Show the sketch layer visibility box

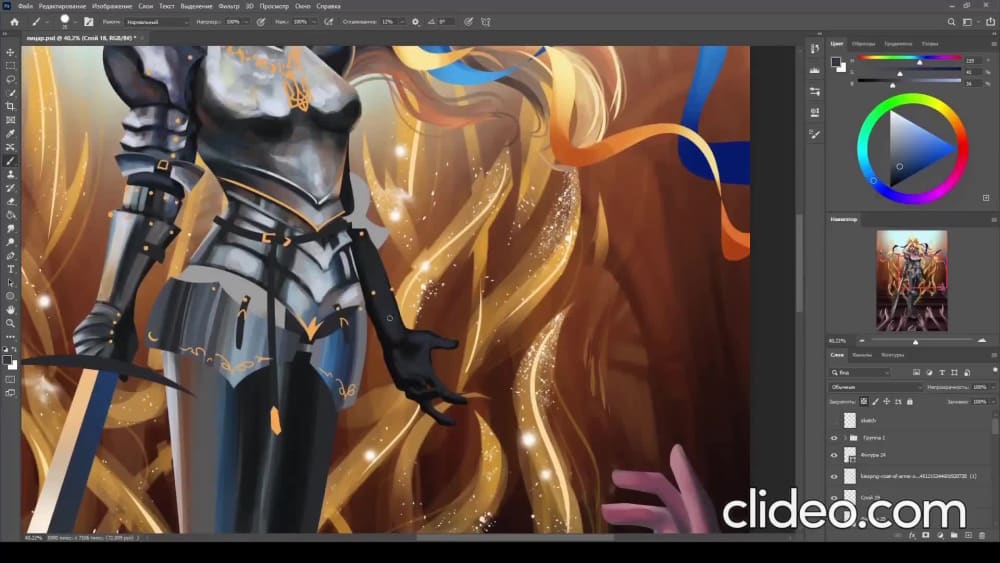(834, 420)
